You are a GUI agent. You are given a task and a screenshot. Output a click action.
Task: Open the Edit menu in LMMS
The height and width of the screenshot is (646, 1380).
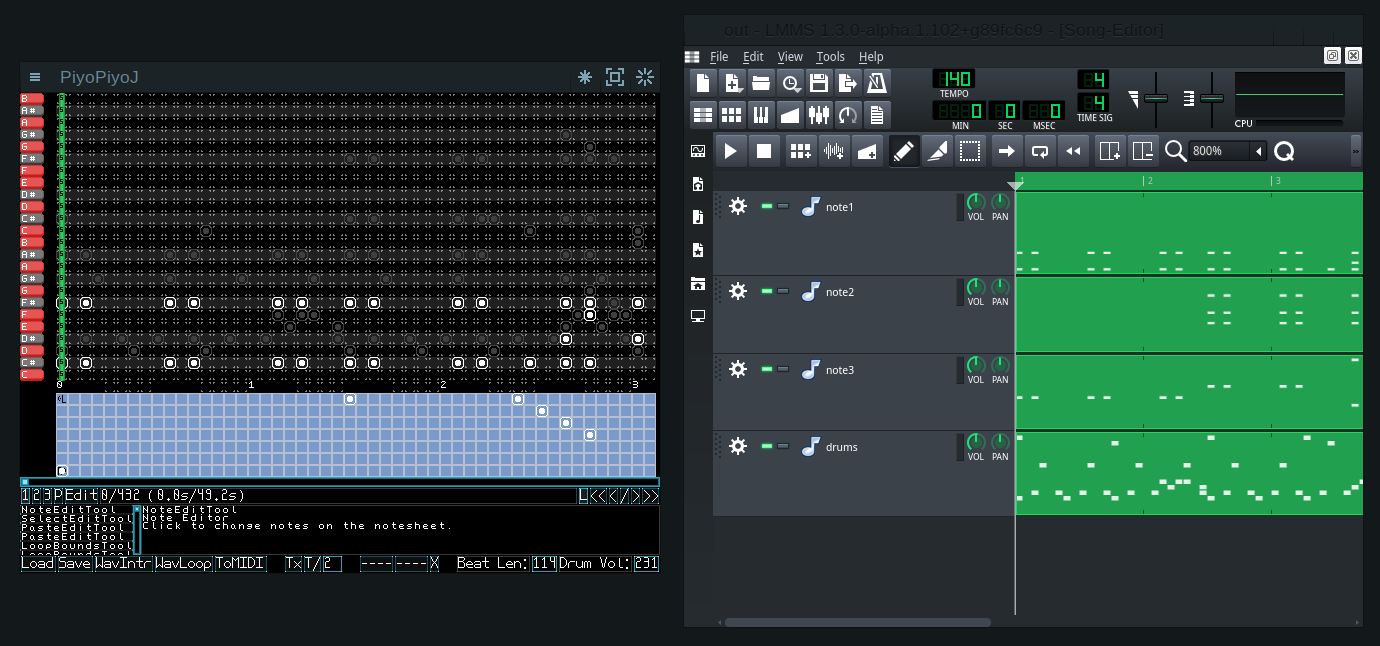pos(753,57)
